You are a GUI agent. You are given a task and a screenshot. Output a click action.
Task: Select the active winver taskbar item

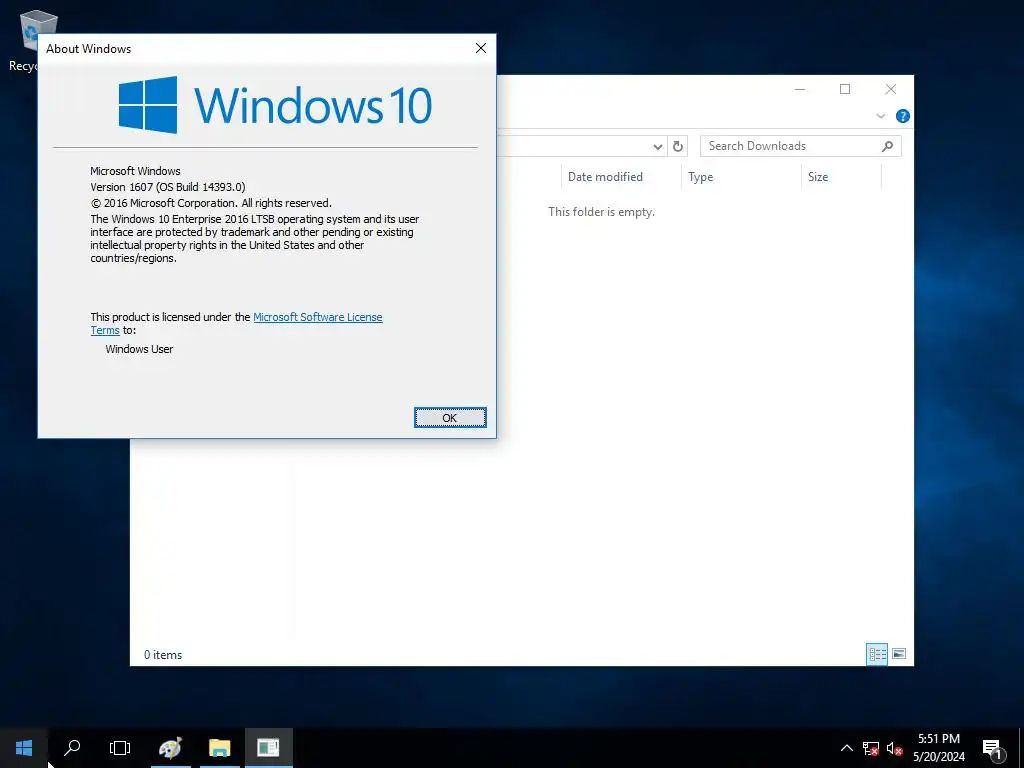point(268,748)
